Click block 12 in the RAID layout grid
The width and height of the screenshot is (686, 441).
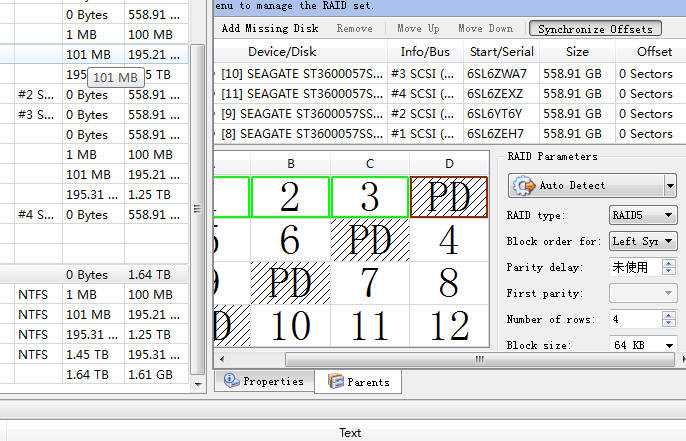pyautogui.click(x=449, y=325)
